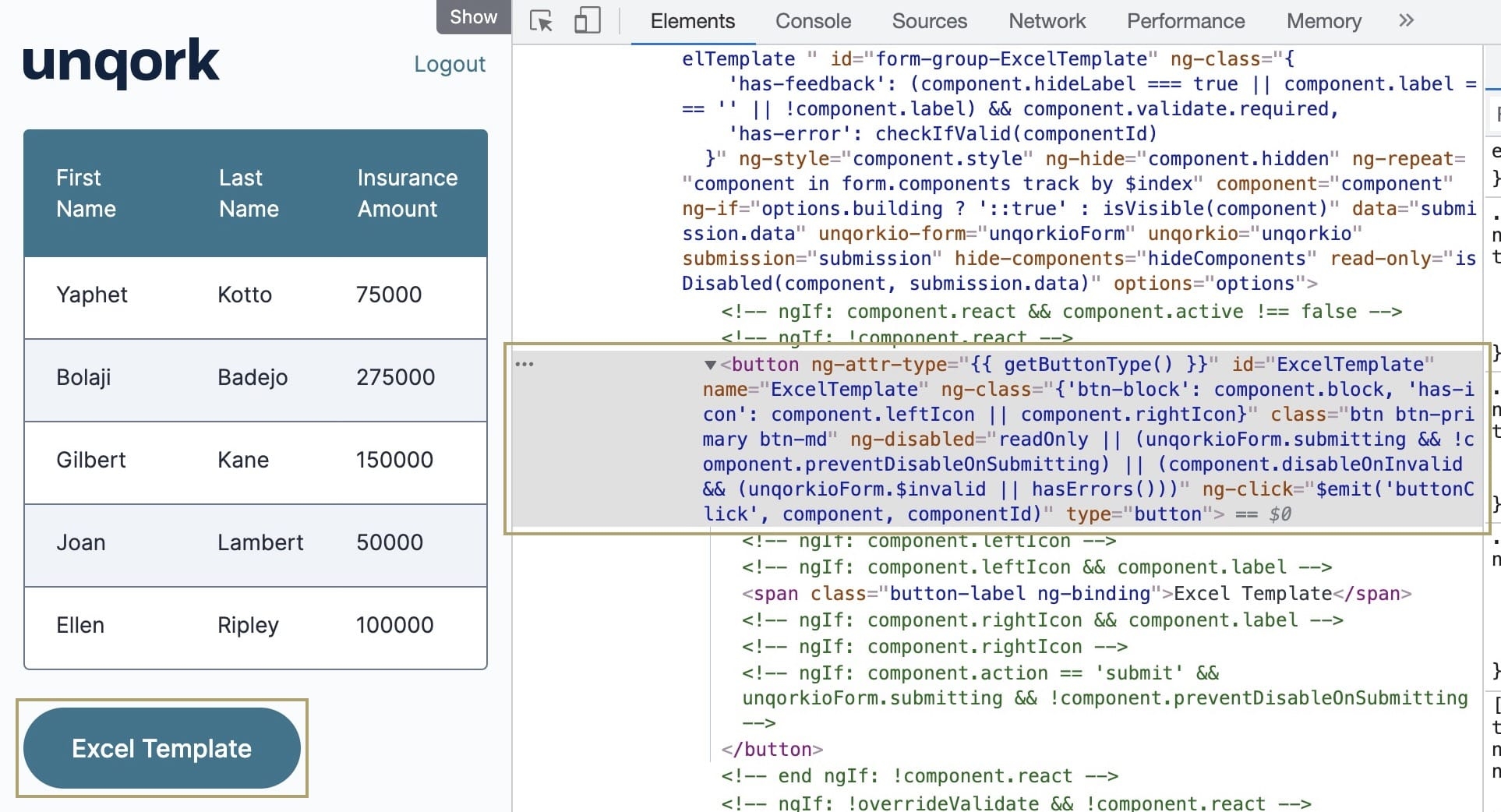This screenshot has height=812, width=1501.
Task: Click the "ngIf: component.action == 'submit'" comment
Action: tap(1104, 698)
